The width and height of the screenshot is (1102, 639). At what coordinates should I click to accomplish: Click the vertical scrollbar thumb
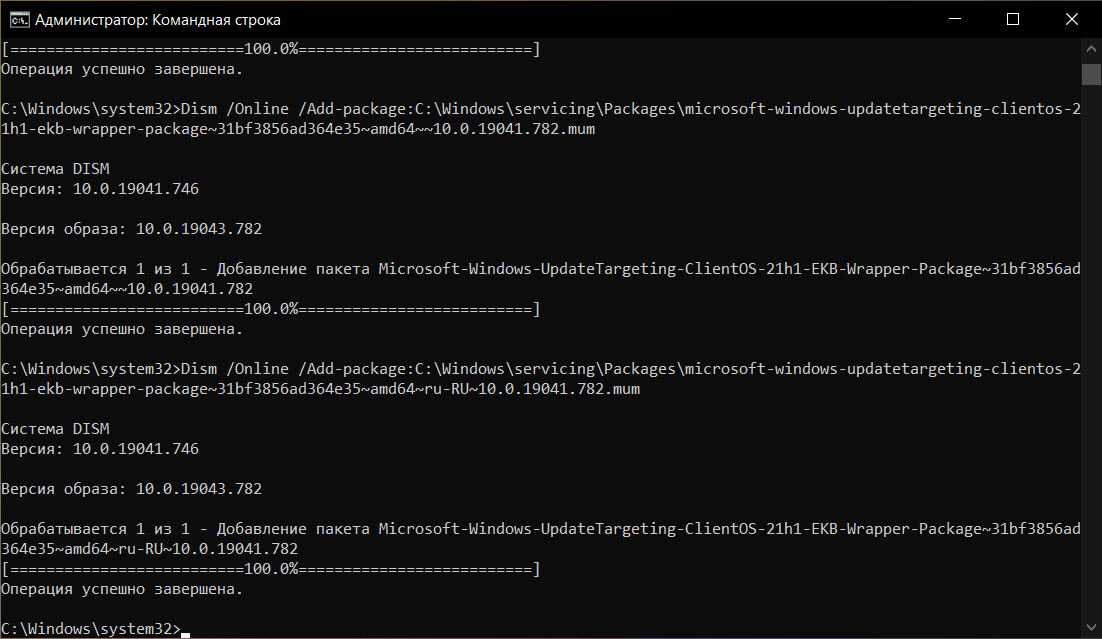(1091, 73)
